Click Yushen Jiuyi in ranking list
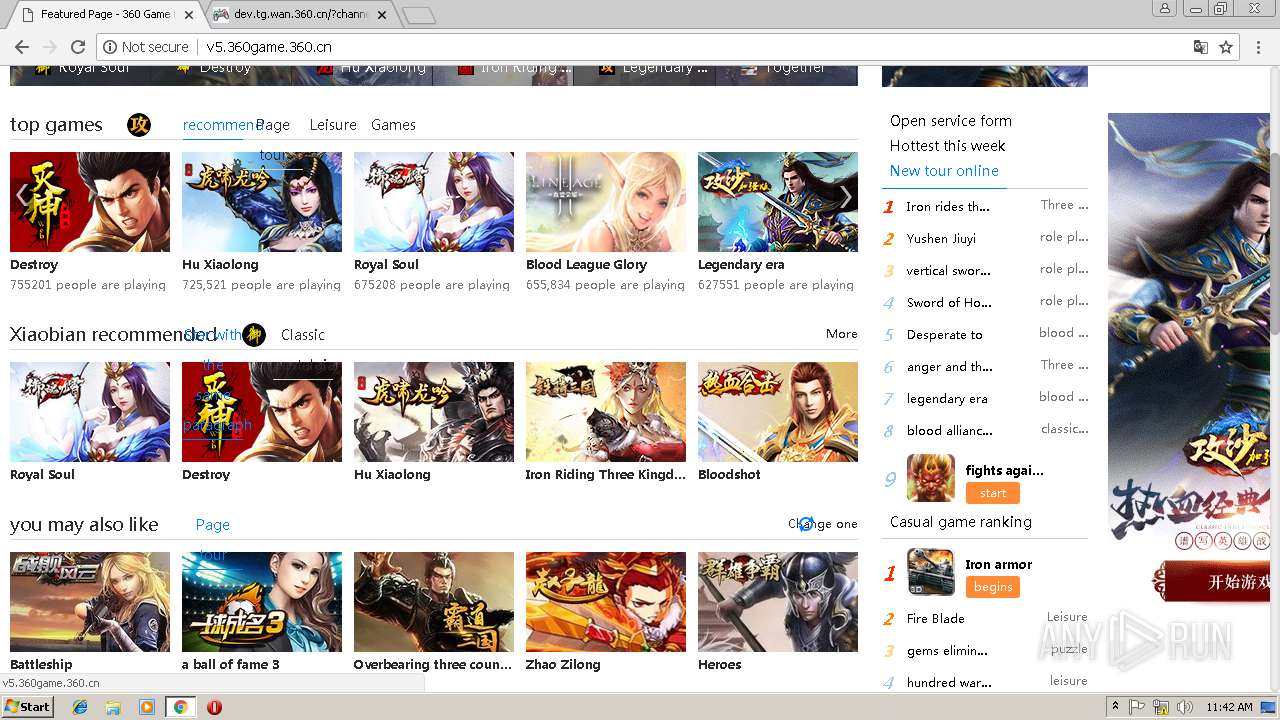 pyautogui.click(x=941, y=239)
